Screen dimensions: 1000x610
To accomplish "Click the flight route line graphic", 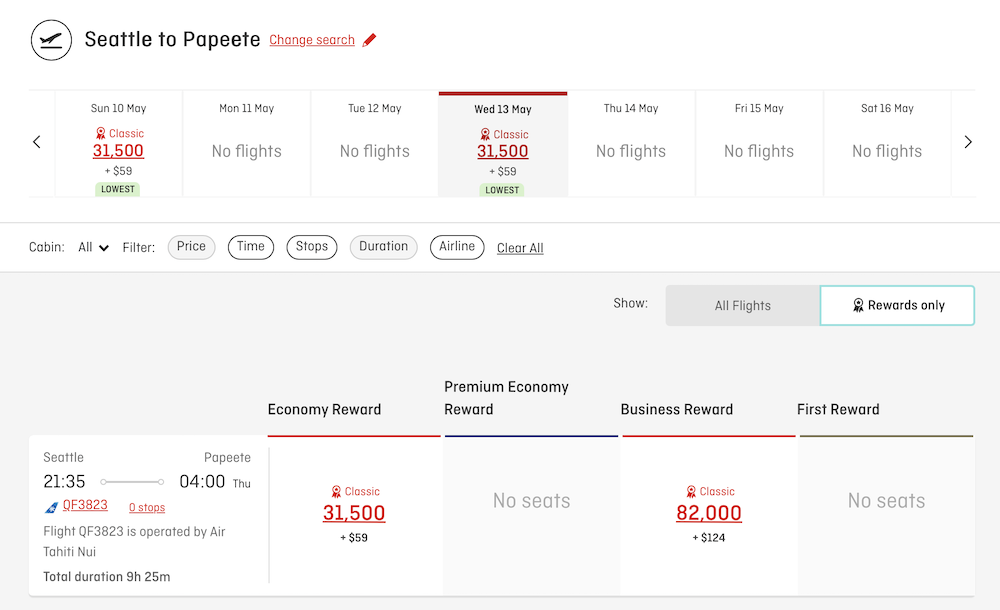I will (x=133, y=482).
